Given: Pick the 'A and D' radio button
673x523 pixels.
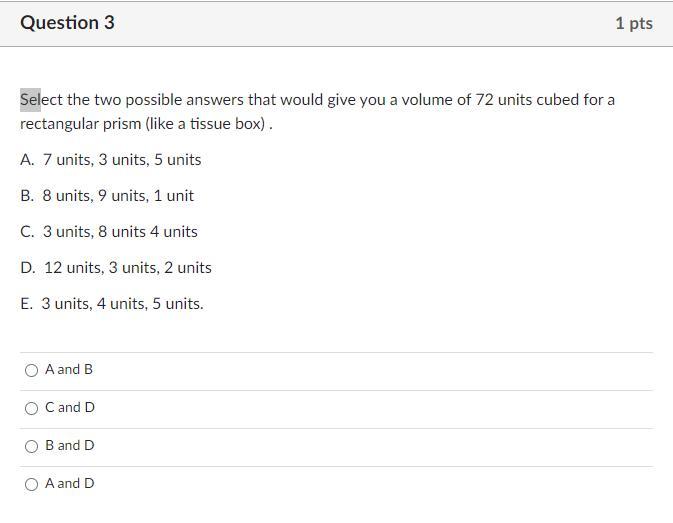Looking at the screenshot, I should coord(31,484).
